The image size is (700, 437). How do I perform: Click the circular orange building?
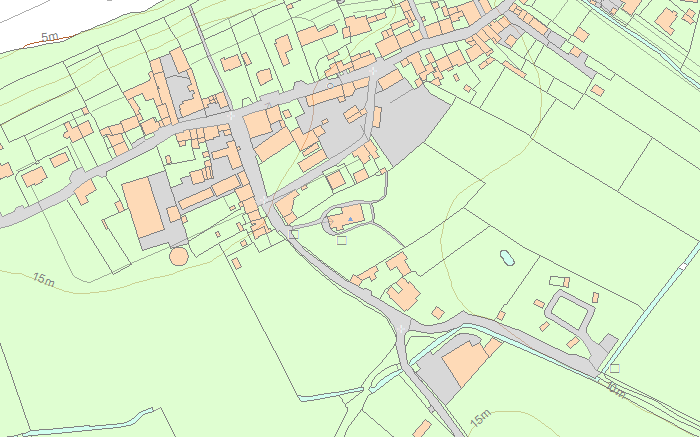pyautogui.click(x=179, y=256)
